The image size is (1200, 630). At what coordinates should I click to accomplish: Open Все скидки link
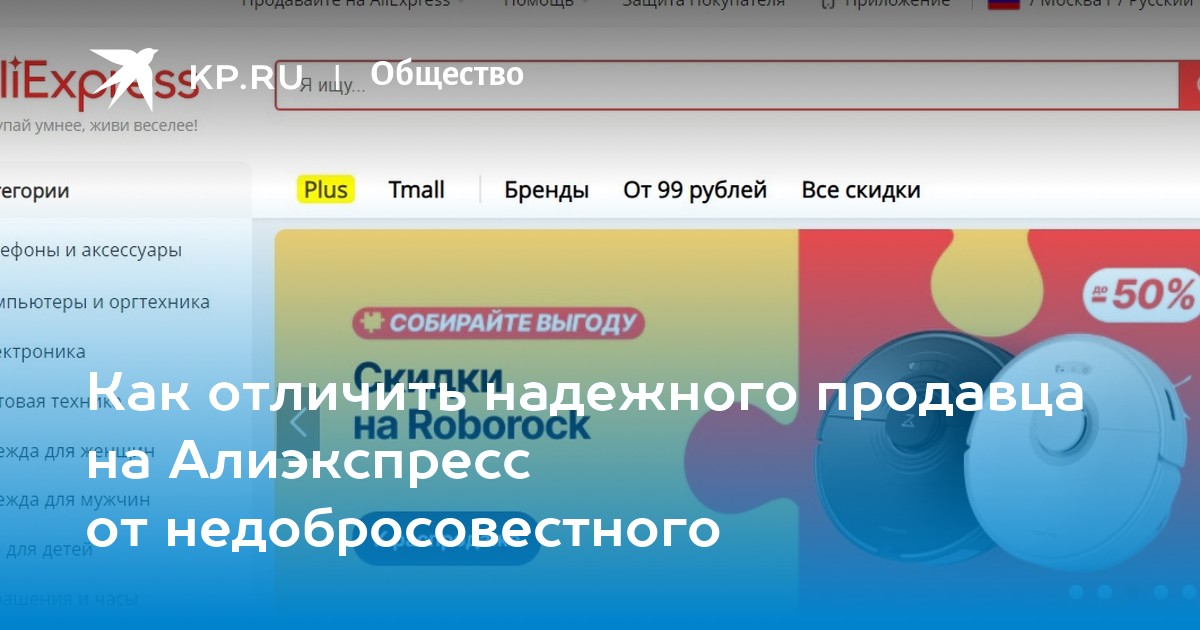tap(861, 190)
